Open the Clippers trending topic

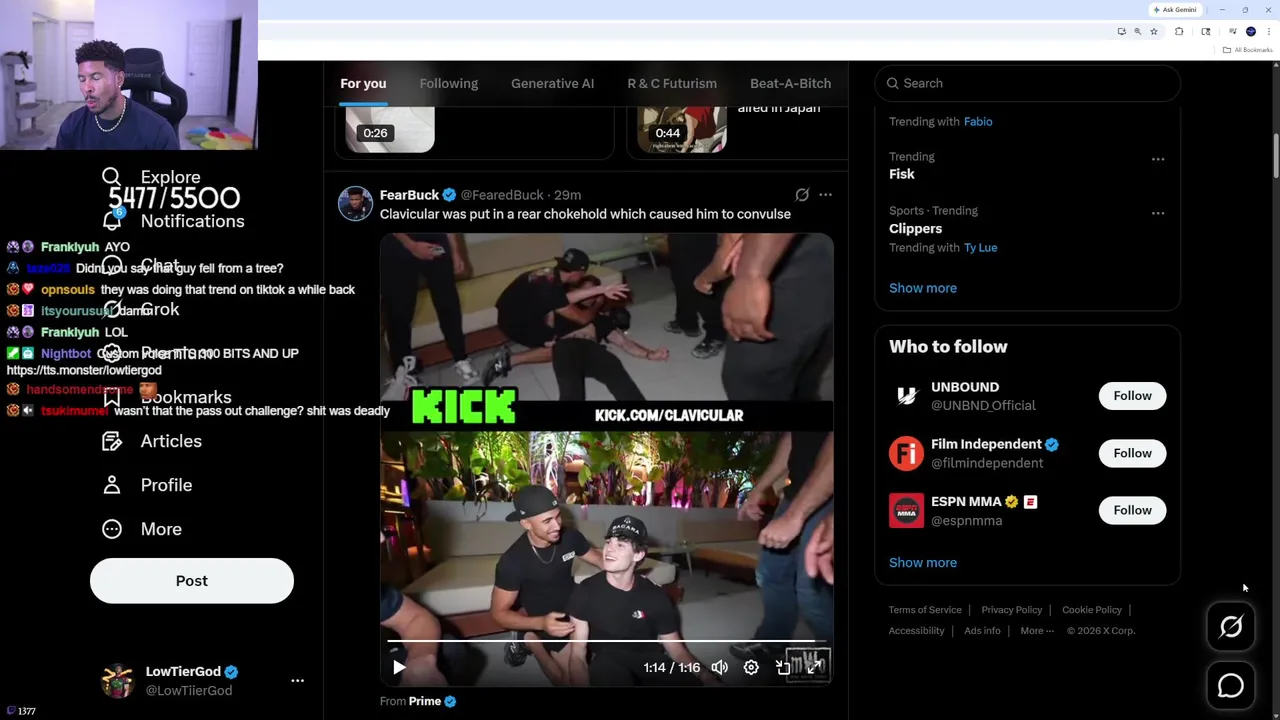pos(915,229)
